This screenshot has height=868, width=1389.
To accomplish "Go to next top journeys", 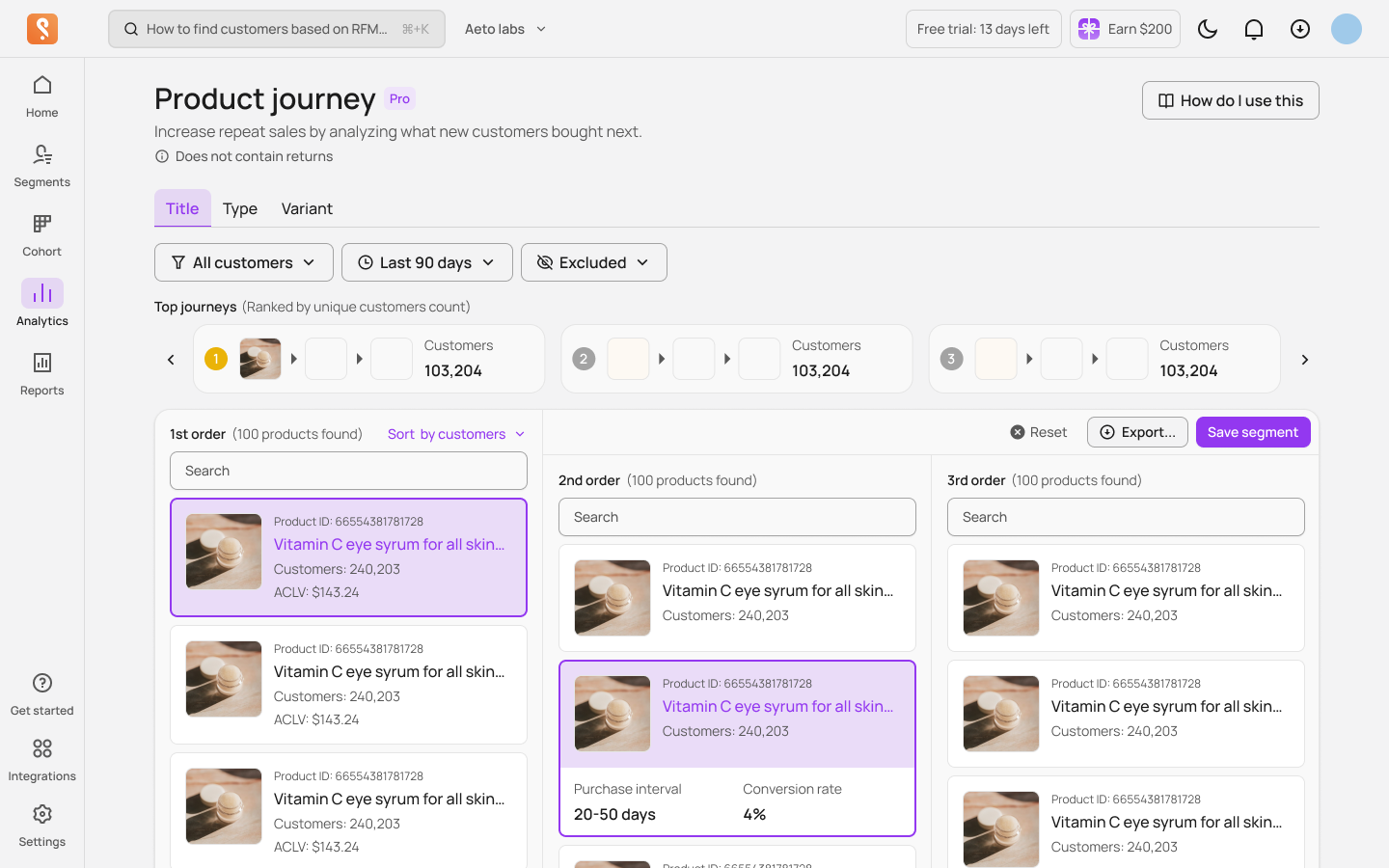I will click(1305, 360).
